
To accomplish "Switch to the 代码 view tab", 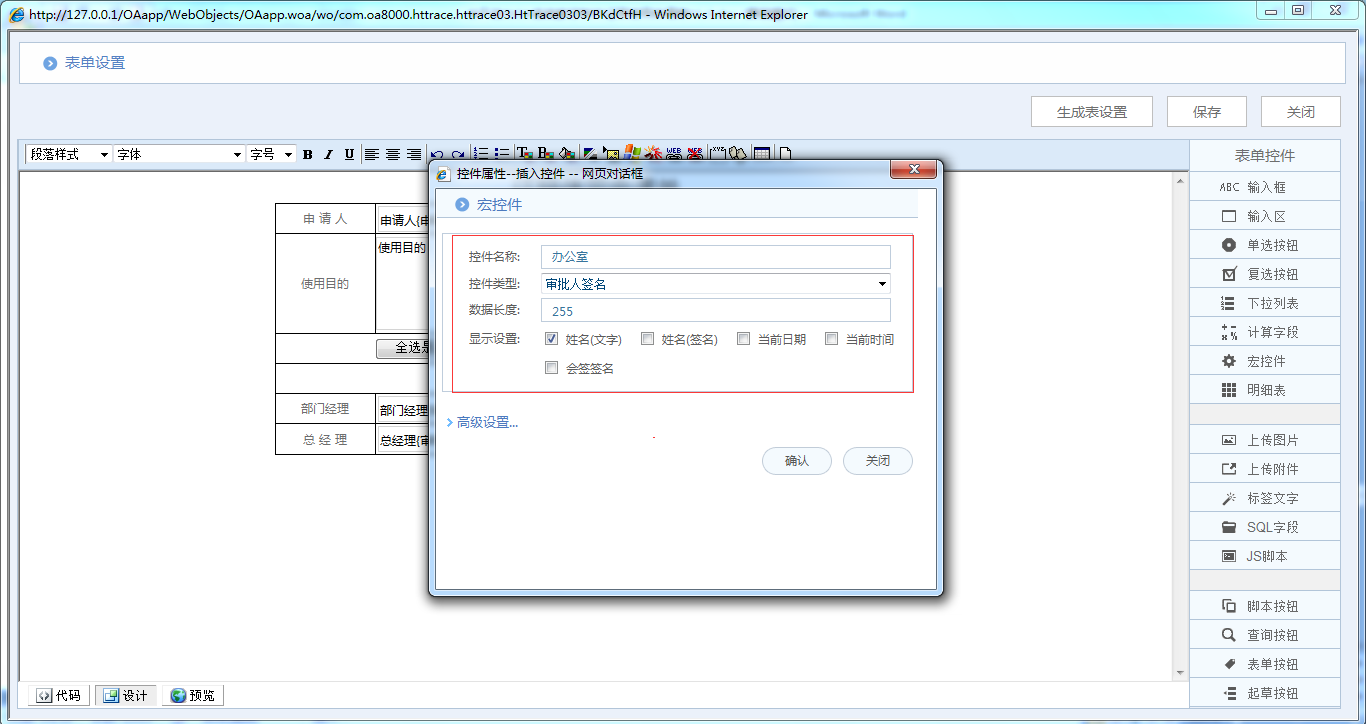I will point(58,695).
